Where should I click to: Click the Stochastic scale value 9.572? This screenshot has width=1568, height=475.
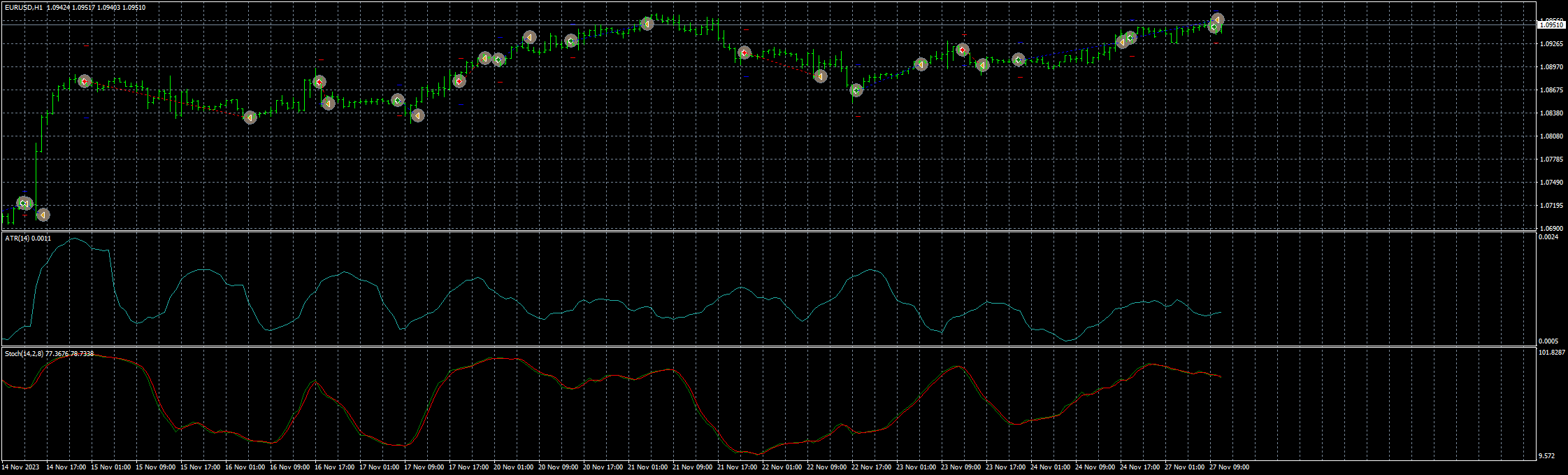1545,456
